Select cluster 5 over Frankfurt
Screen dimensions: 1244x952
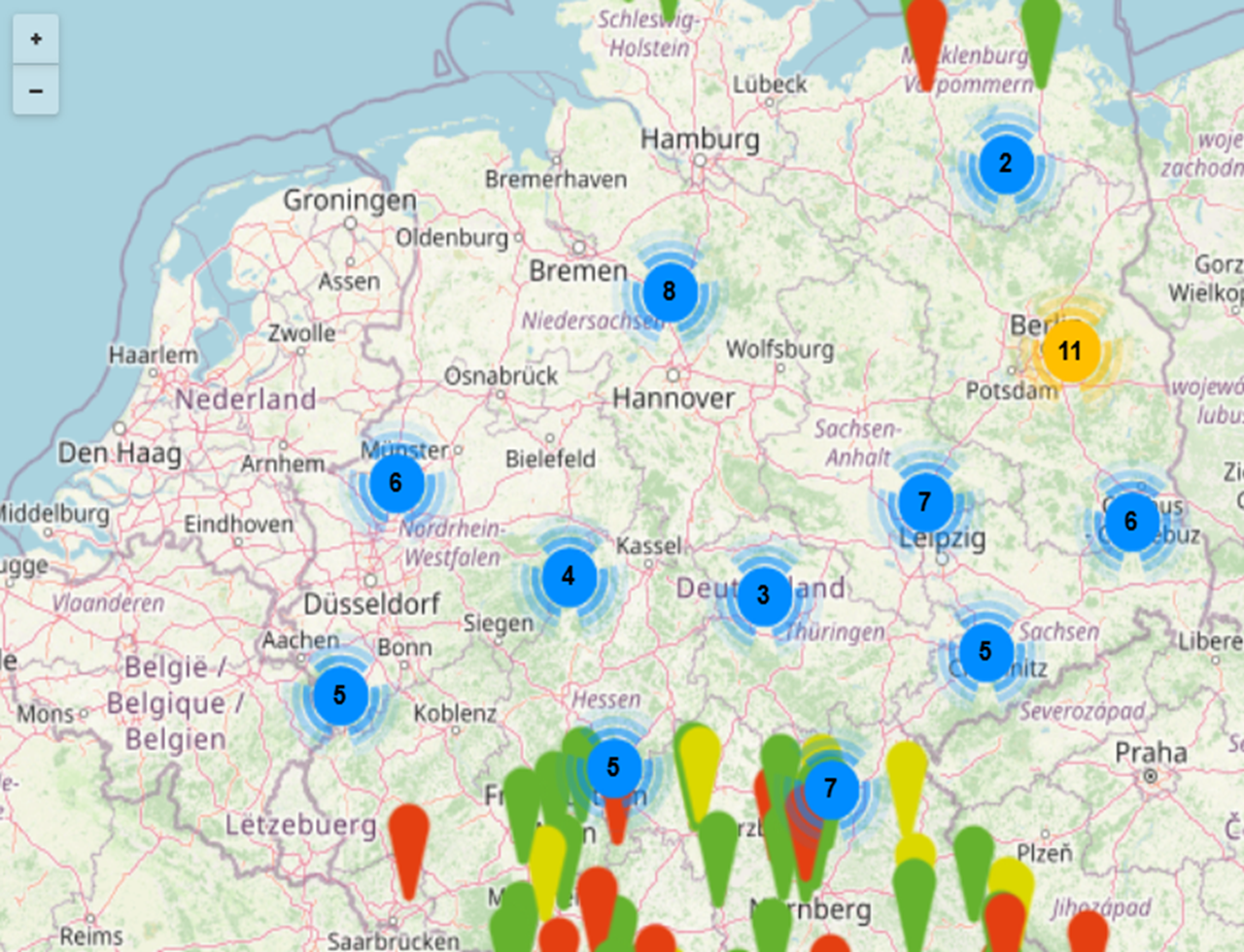click(613, 767)
